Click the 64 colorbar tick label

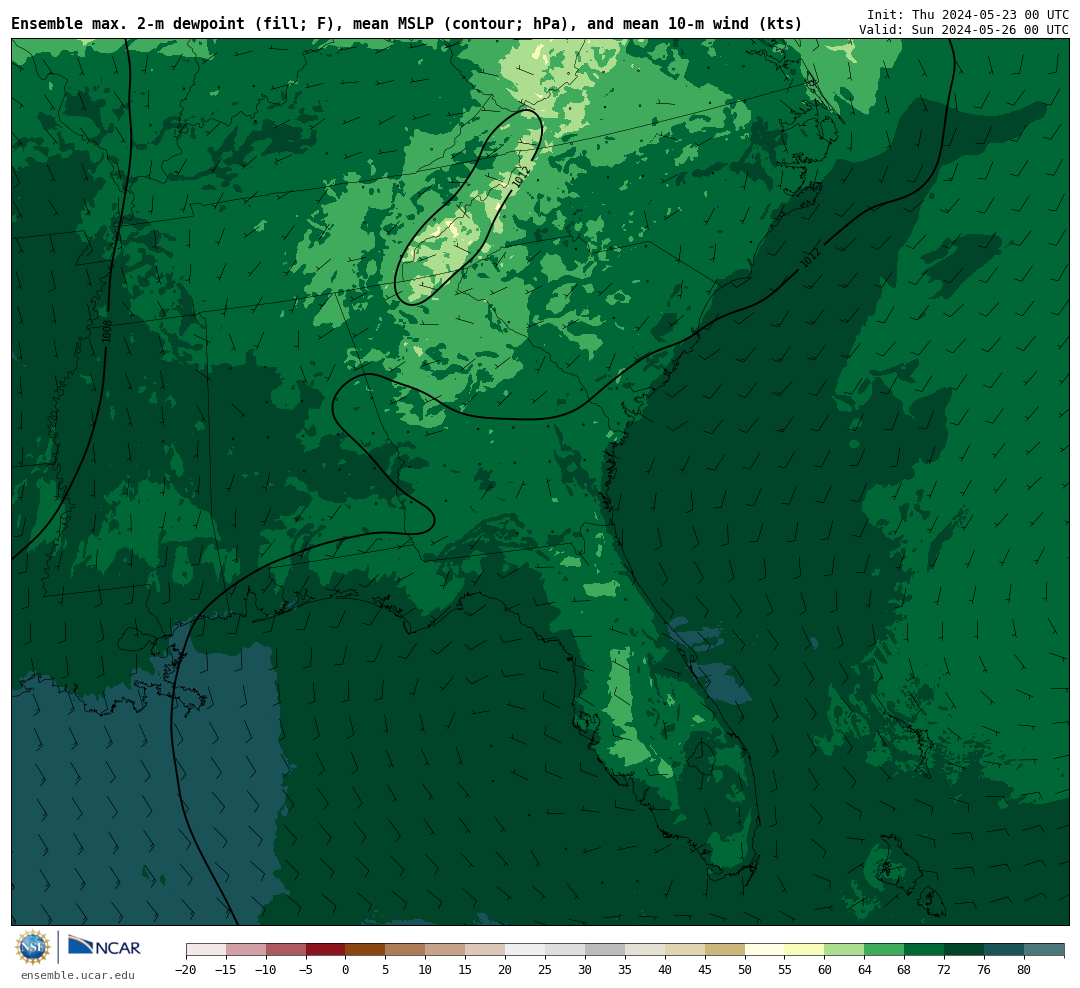865,970
